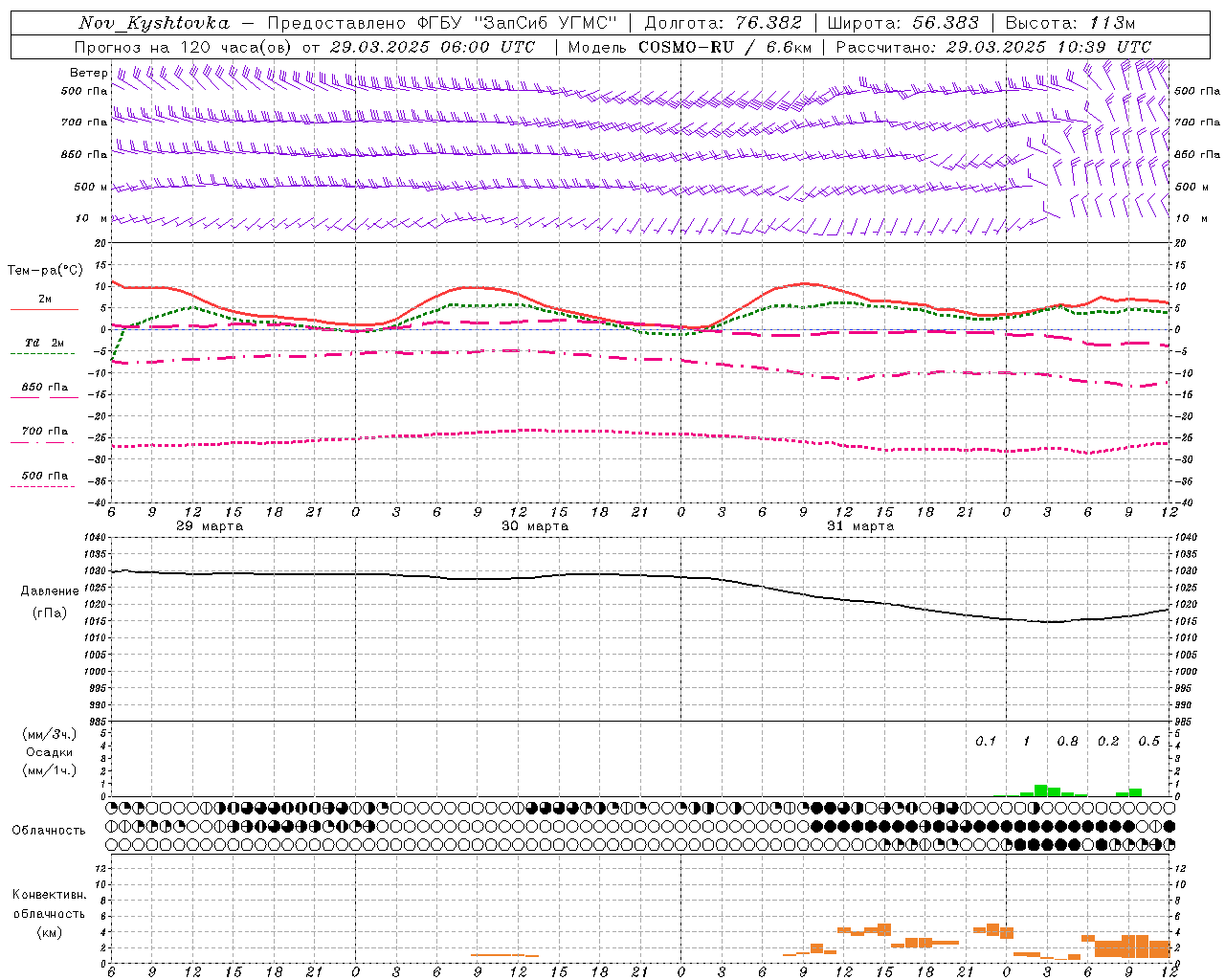Image resolution: width=1225 pixels, height=980 pixels.
Task: Click the "Осадки" precipitation label
Action: pyautogui.click(x=49, y=752)
